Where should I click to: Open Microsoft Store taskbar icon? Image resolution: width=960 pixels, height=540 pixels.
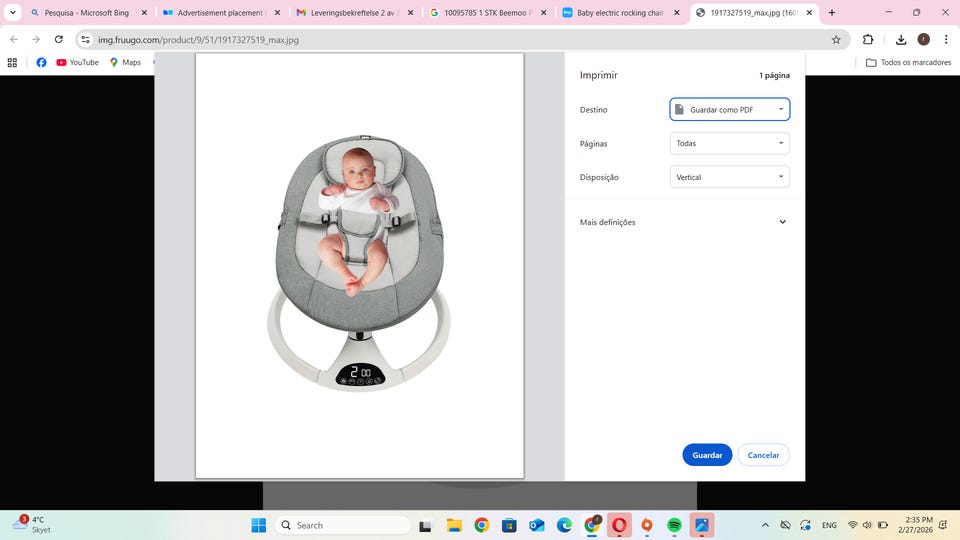(509, 525)
